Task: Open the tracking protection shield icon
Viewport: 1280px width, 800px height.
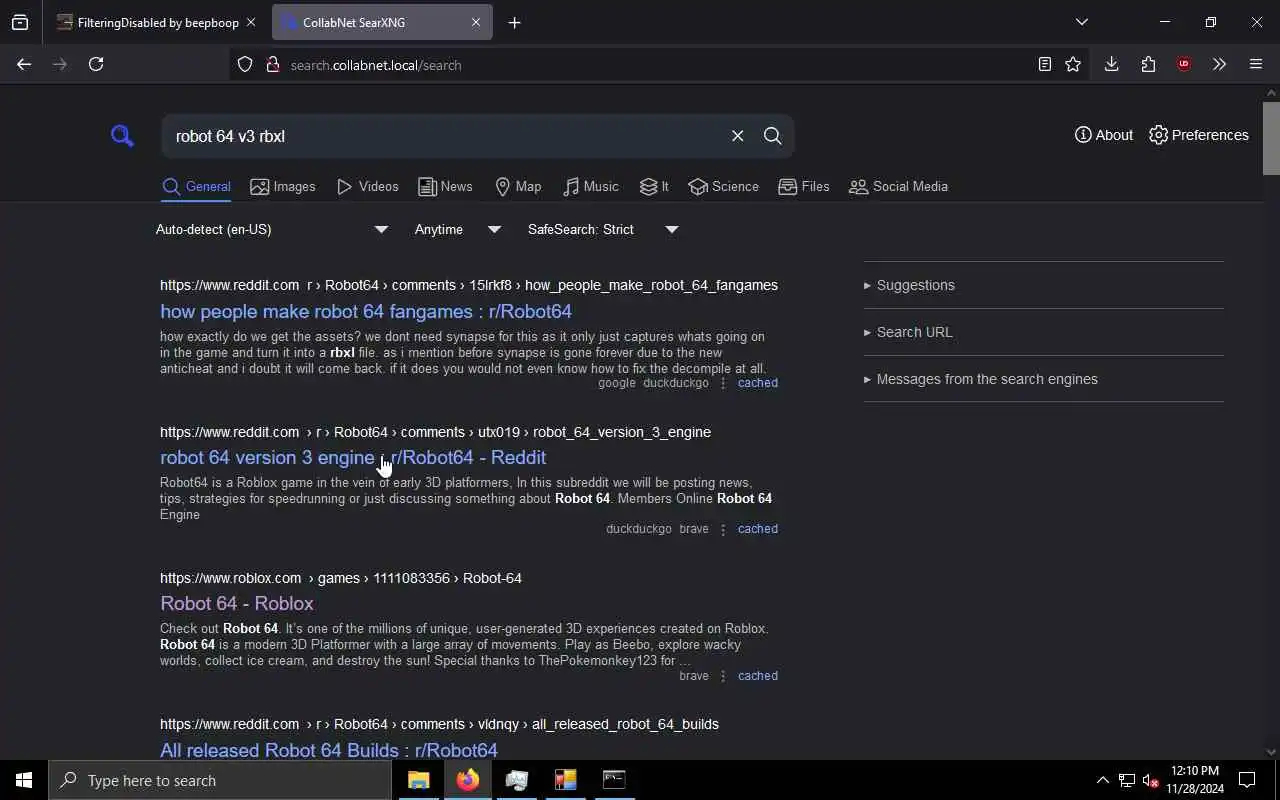Action: [245, 65]
